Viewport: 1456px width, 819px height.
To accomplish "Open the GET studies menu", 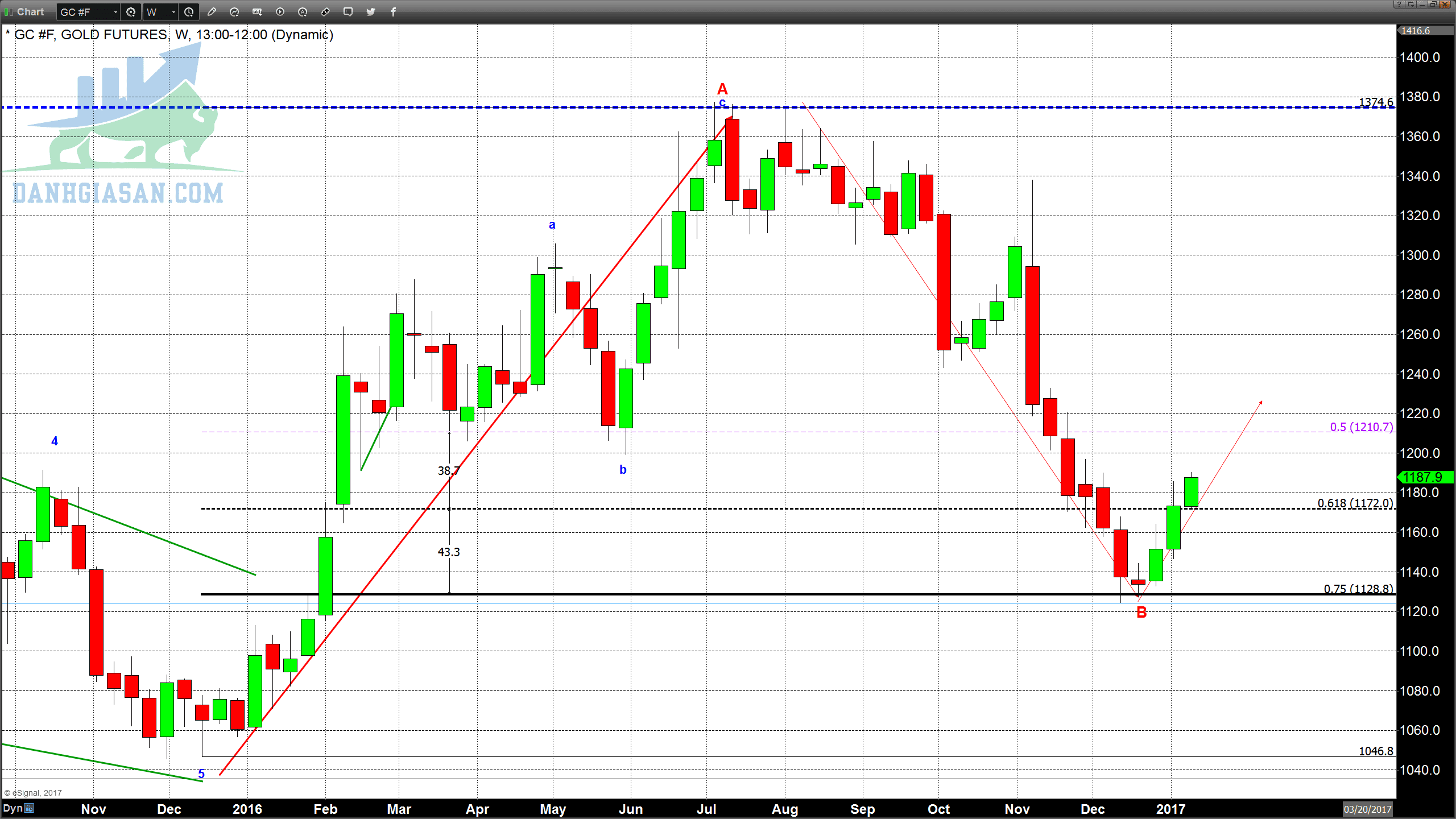I will pyautogui.click(x=257, y=12).
